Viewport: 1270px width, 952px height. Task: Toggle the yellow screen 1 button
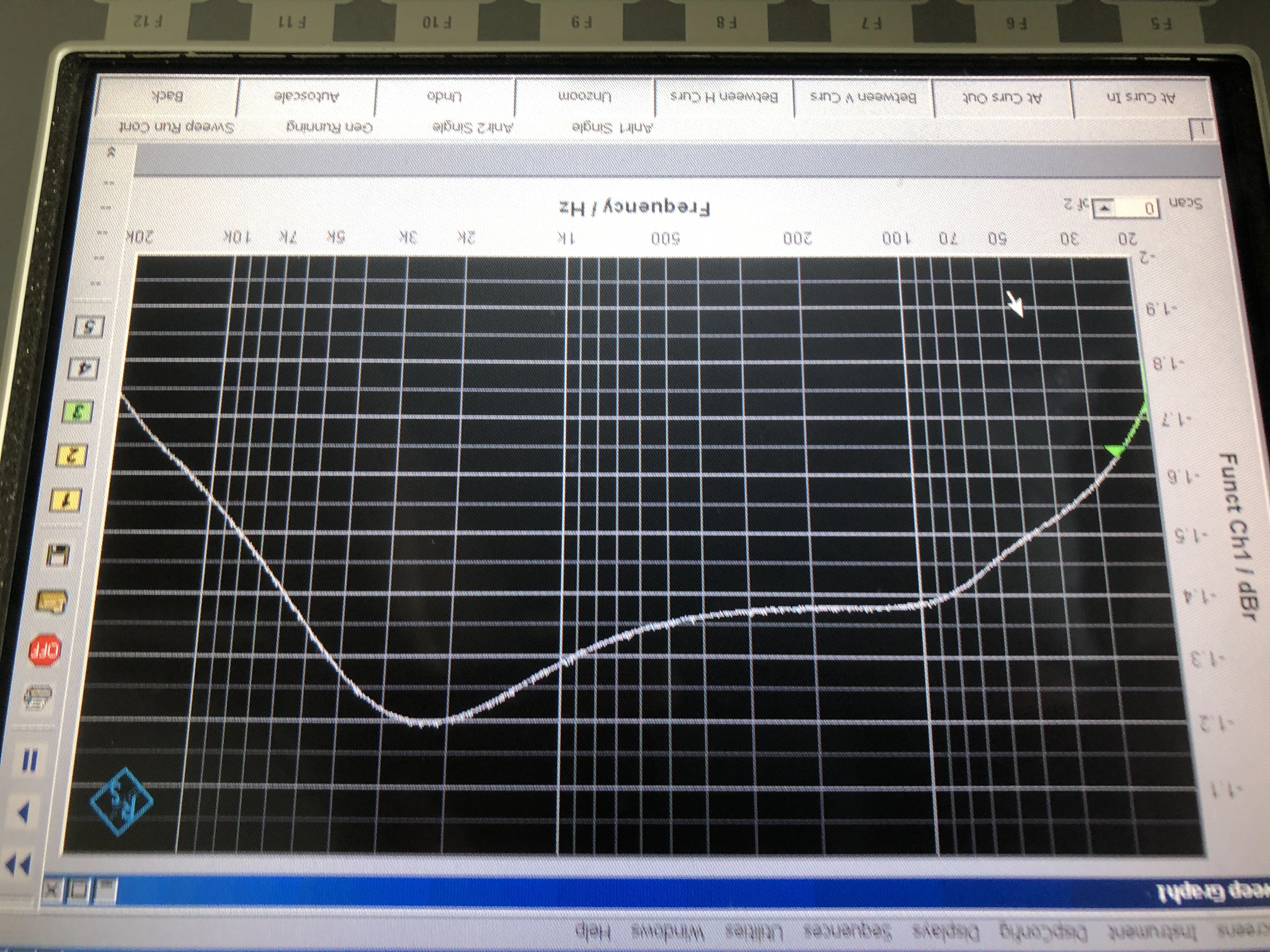(x=66, y=501)
